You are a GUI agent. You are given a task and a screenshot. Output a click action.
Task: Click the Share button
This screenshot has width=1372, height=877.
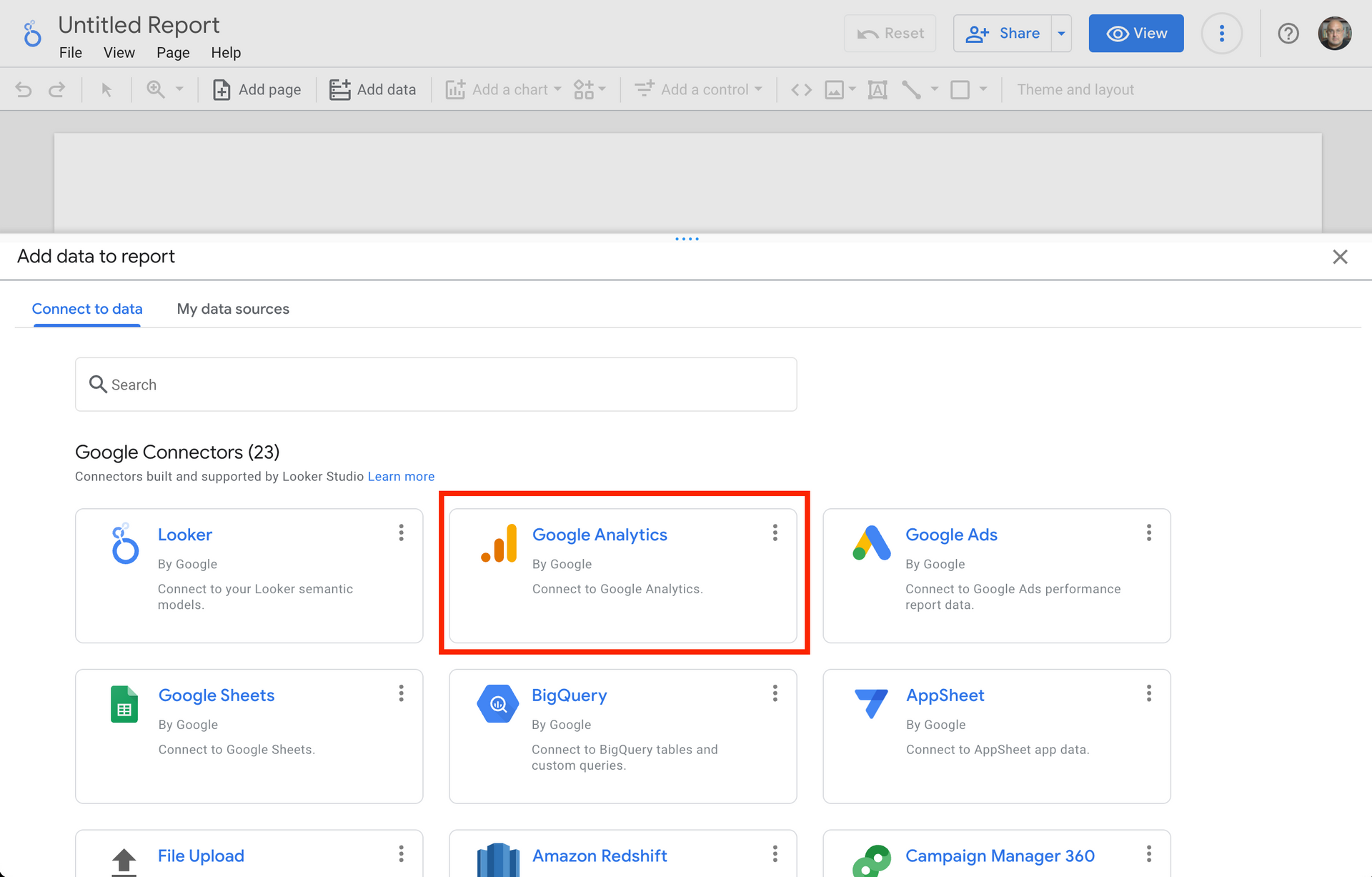pyautogui.click(x=1003, y=34)
